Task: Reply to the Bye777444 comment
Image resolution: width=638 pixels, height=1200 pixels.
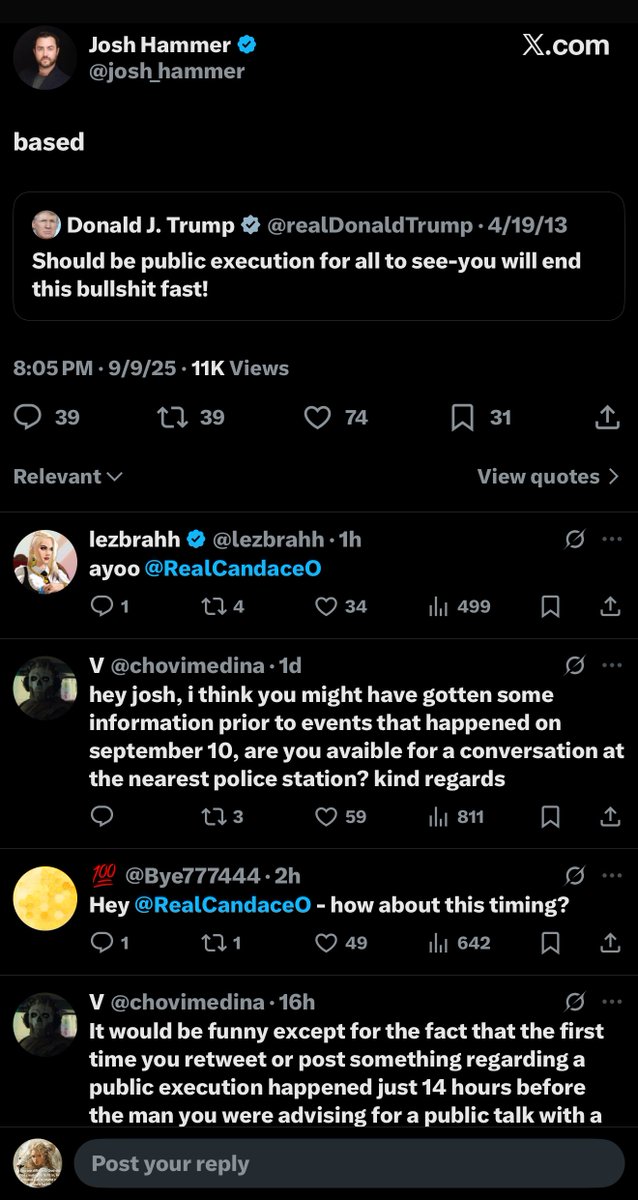Action: (x=102, y=943)
